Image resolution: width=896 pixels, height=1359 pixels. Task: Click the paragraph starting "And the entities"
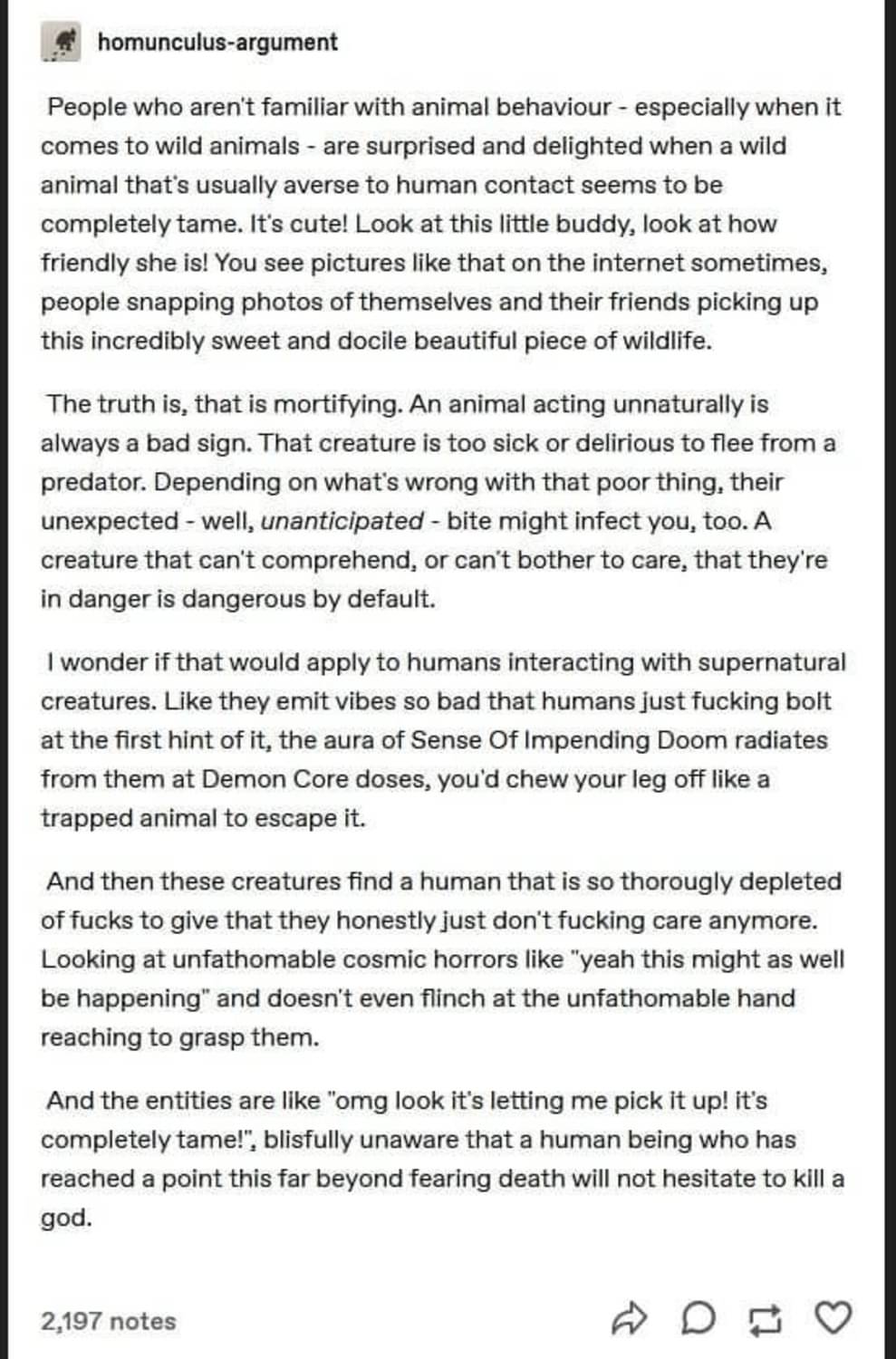(x=442, y=1159)
